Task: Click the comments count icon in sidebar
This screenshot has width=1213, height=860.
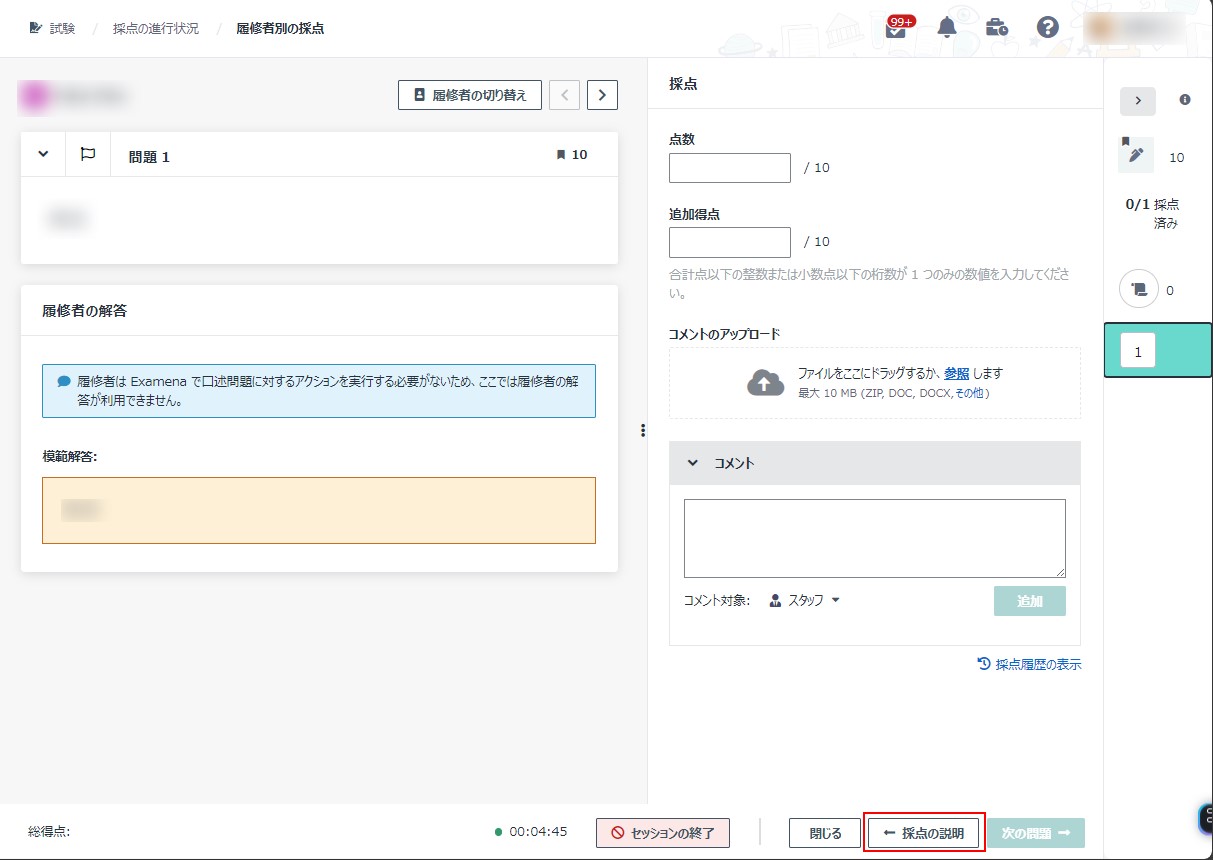Action: click(1138, 290)
